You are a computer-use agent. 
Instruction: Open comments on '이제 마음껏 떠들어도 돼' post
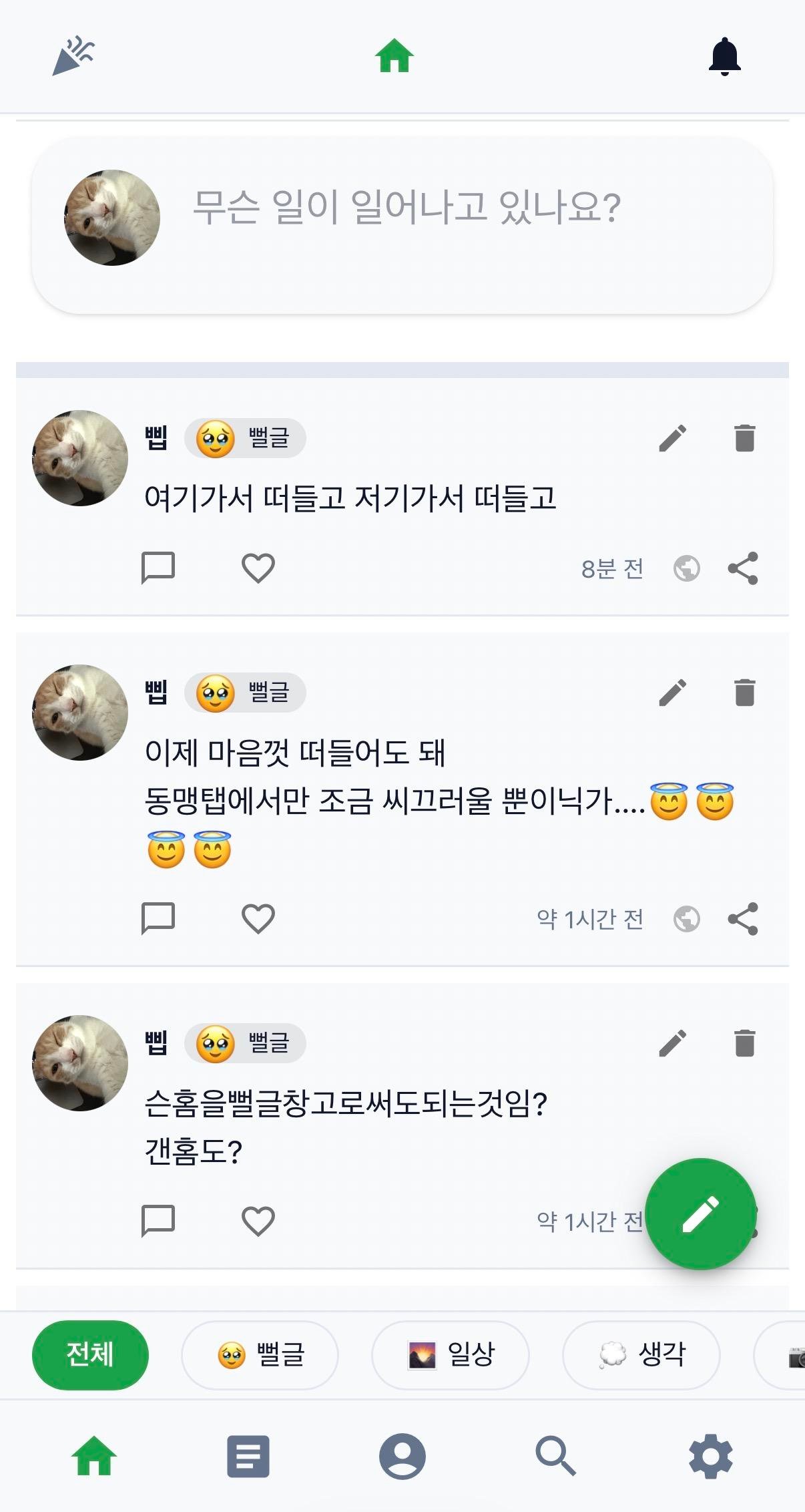coord(158,918)
